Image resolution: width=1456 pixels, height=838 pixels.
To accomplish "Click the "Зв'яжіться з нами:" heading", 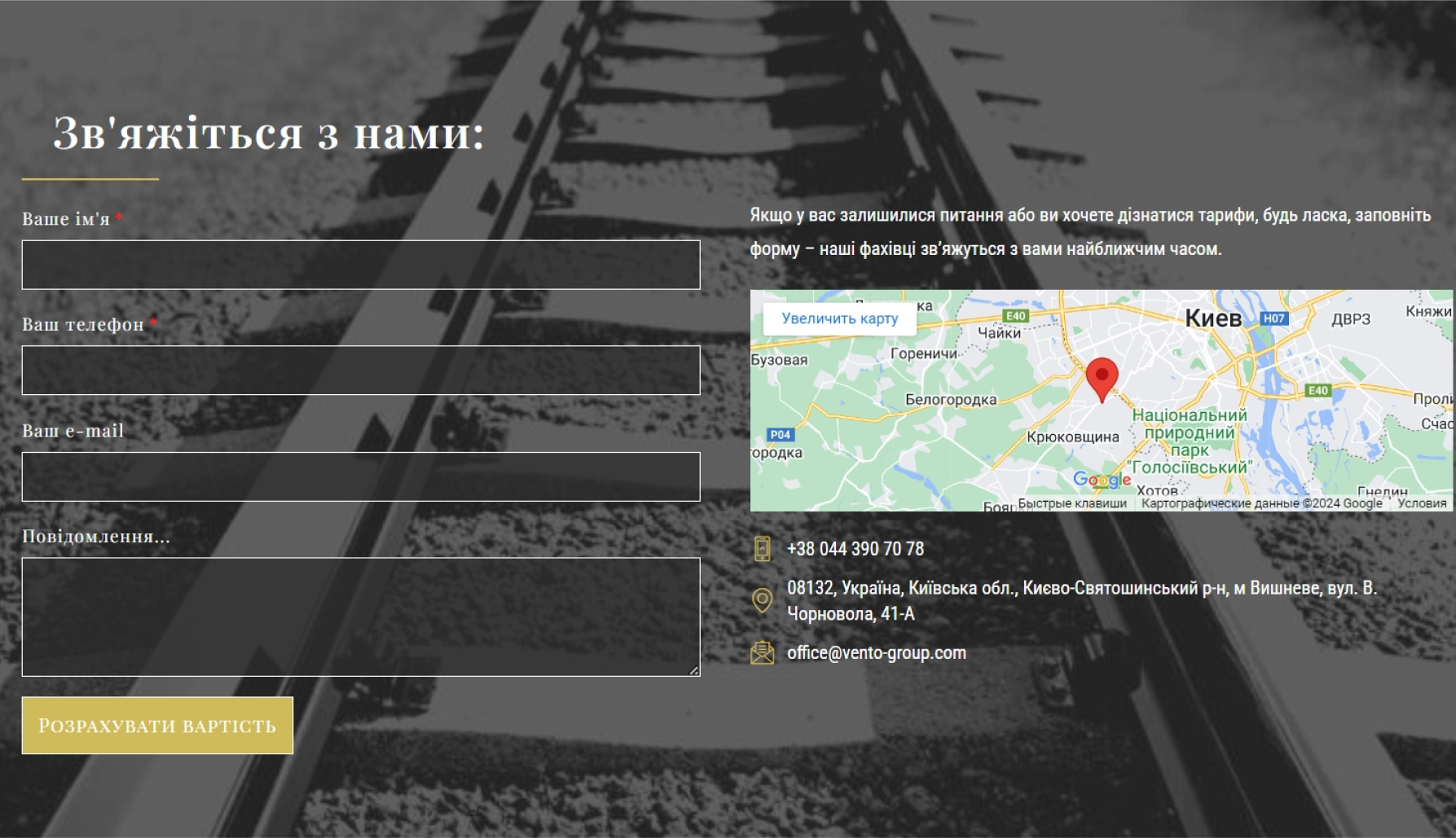I will (269, 133).
